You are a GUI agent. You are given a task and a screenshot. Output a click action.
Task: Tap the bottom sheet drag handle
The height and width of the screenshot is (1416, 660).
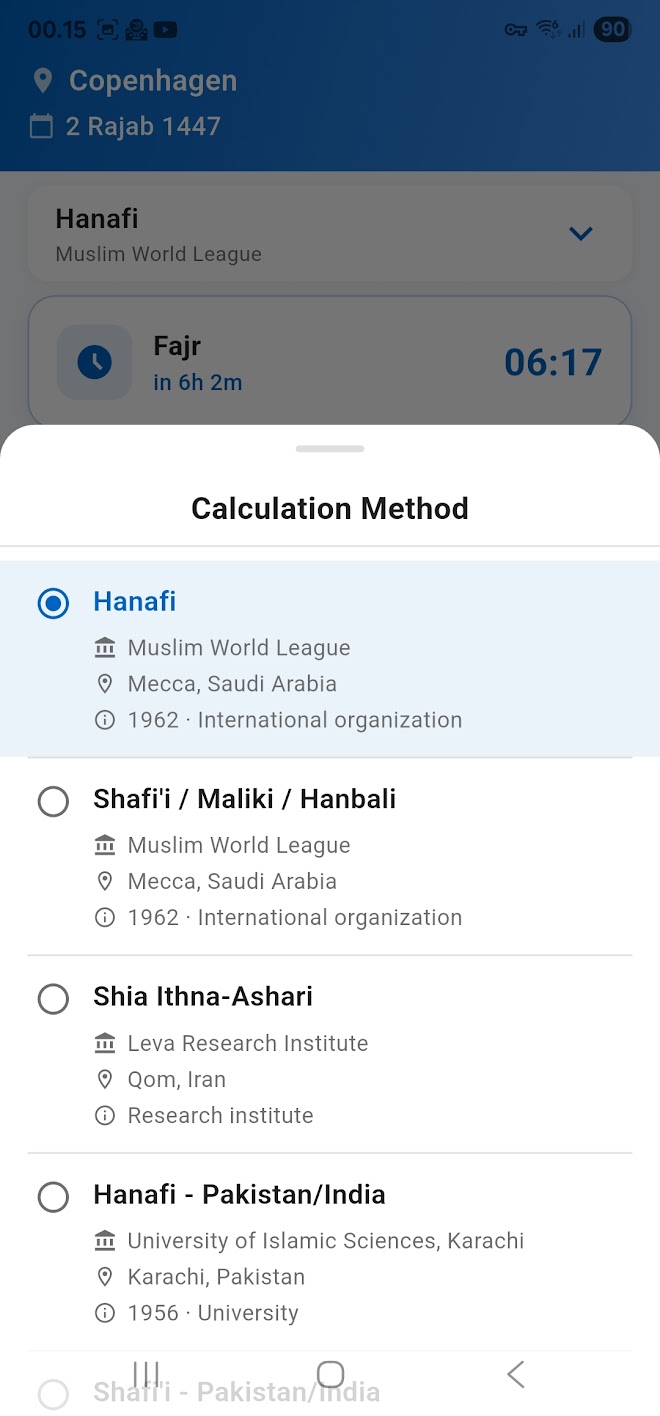click(x=330, y=449)
